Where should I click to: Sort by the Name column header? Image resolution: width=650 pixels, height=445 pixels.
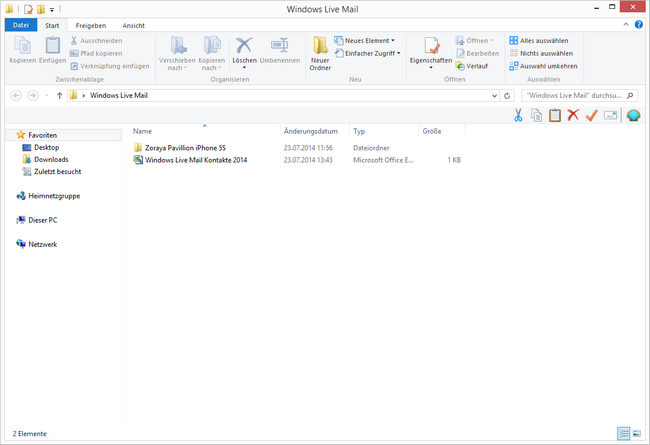coord(205,131)
